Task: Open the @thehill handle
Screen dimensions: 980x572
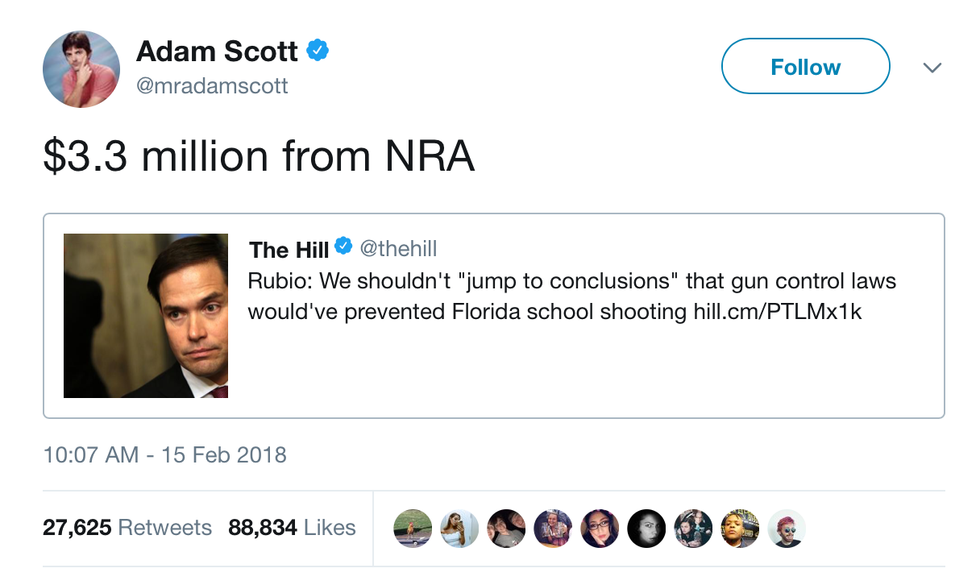Action: point(398,248)
